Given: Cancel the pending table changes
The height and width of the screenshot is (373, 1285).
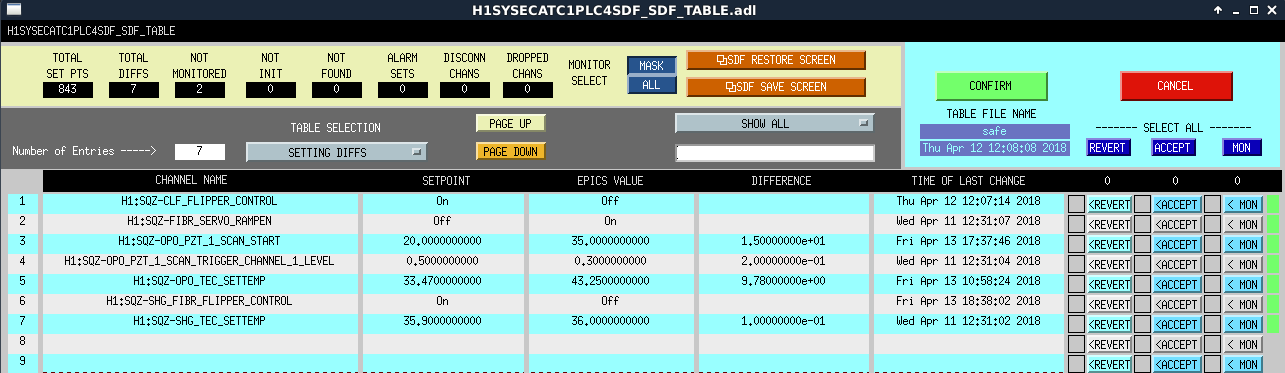Looking at the screenshot, I should tap(1176, 86).
